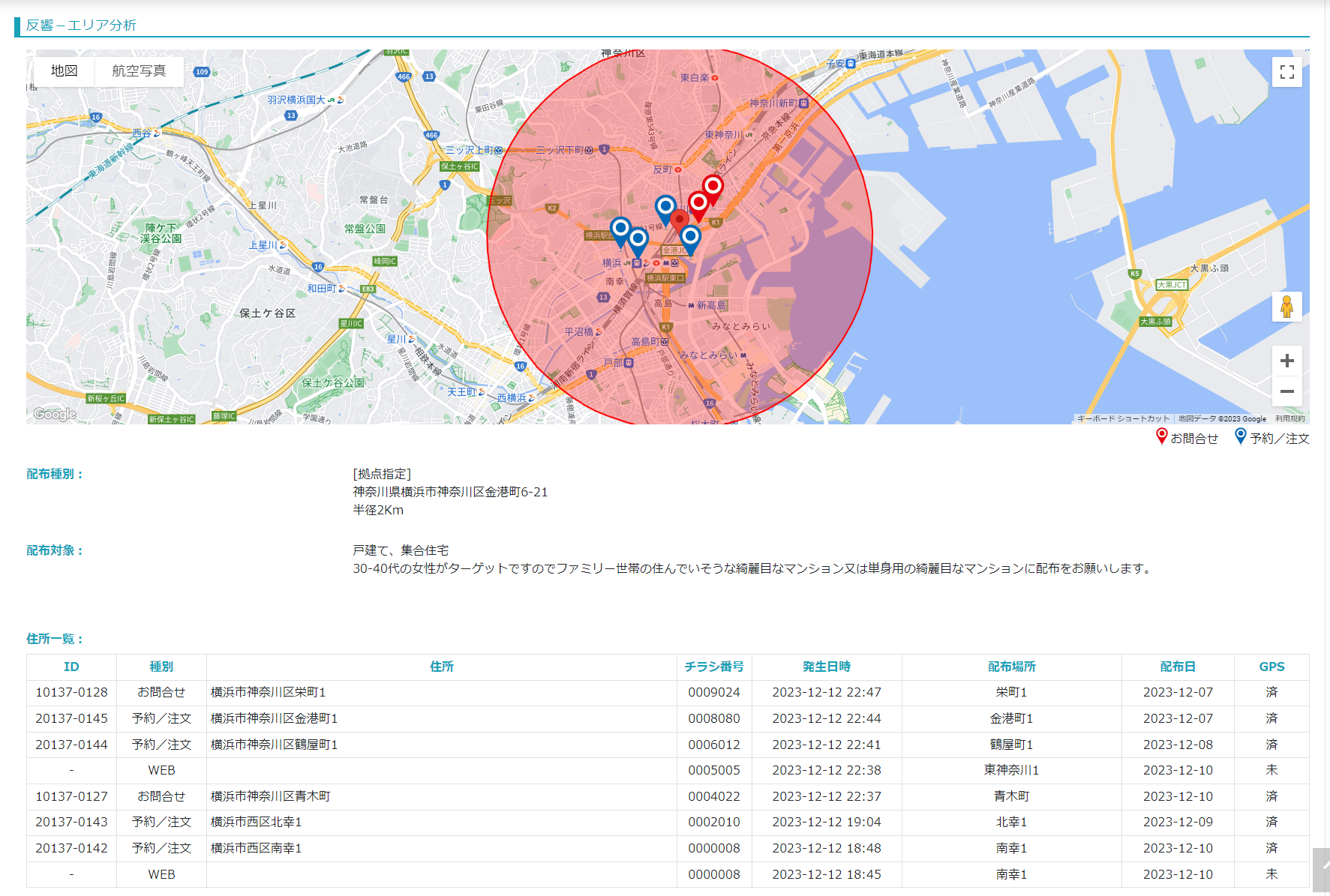This screenshot has height=896, width=1330.
Task: Open キーボード ショートカット on the map
Action: 1123,419
